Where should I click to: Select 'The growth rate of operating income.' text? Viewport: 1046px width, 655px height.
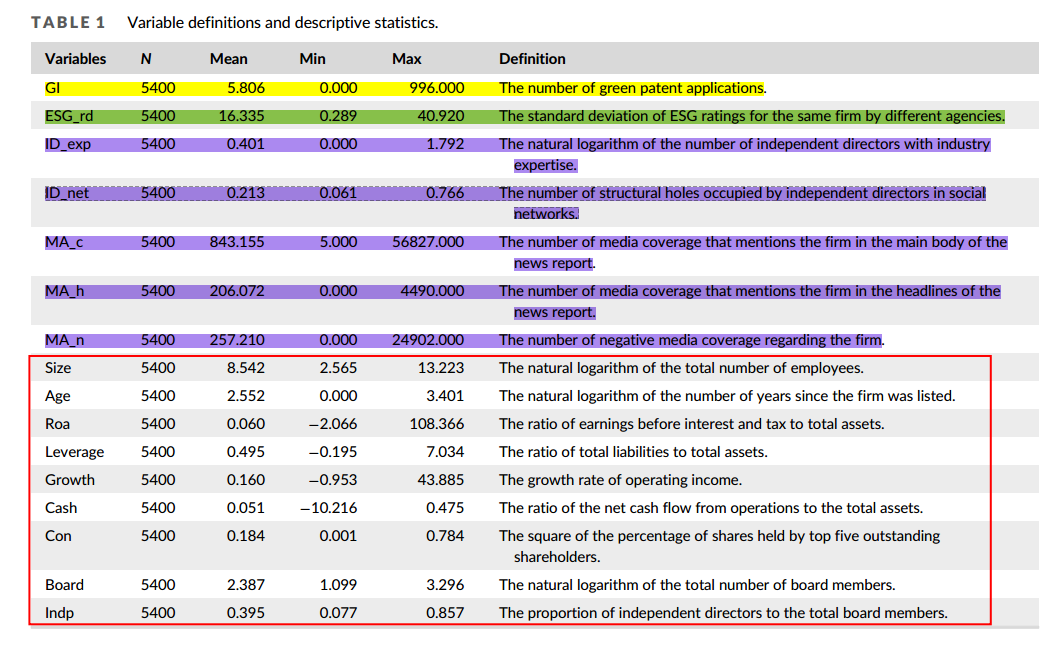point(620,480)
